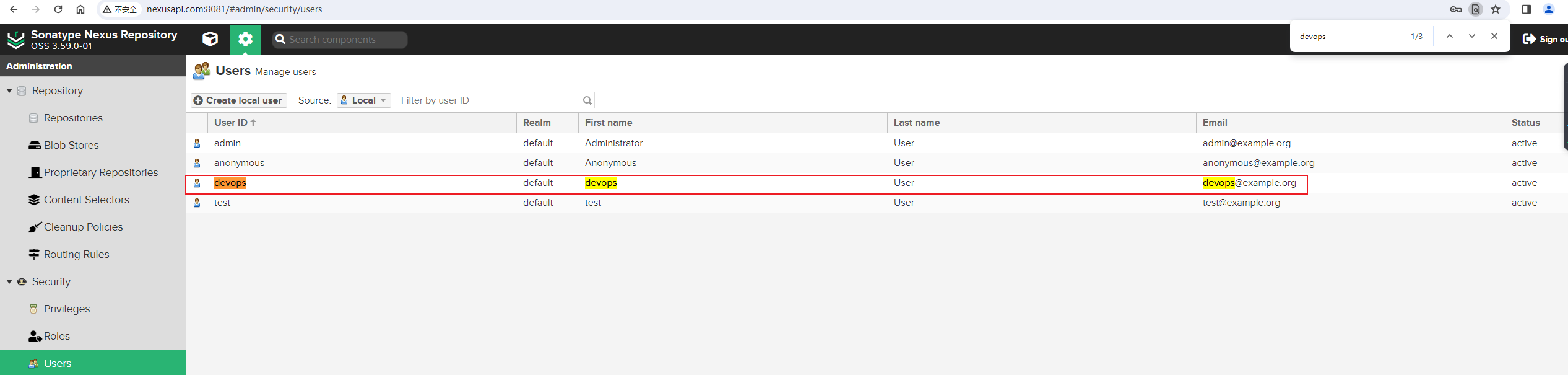Click the Users page header icon
The height and width of the screenshot is (375, 1568).
pyautogui.click(x=202, y=71)
